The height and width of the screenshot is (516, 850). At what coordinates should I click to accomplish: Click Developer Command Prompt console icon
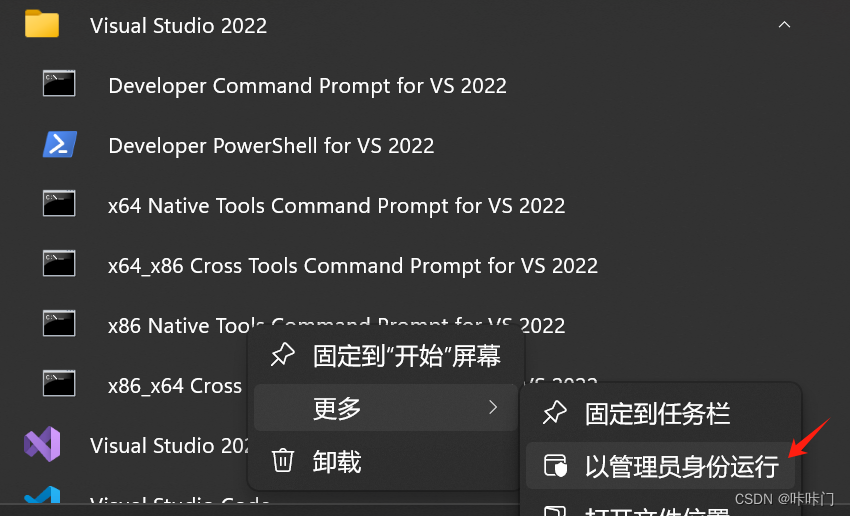(59, 83)
